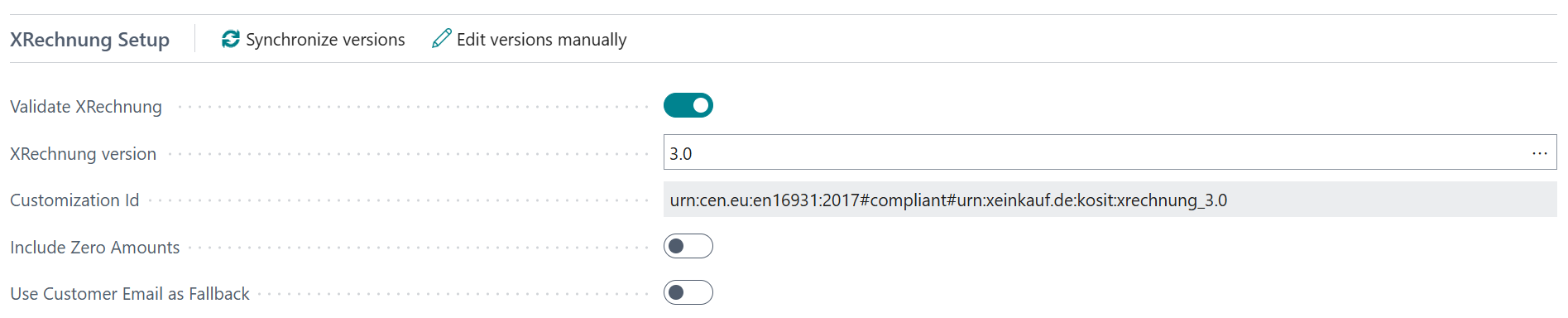
Task: Disable the Validate XRechnung switch
Action: (x=688, y=105)
